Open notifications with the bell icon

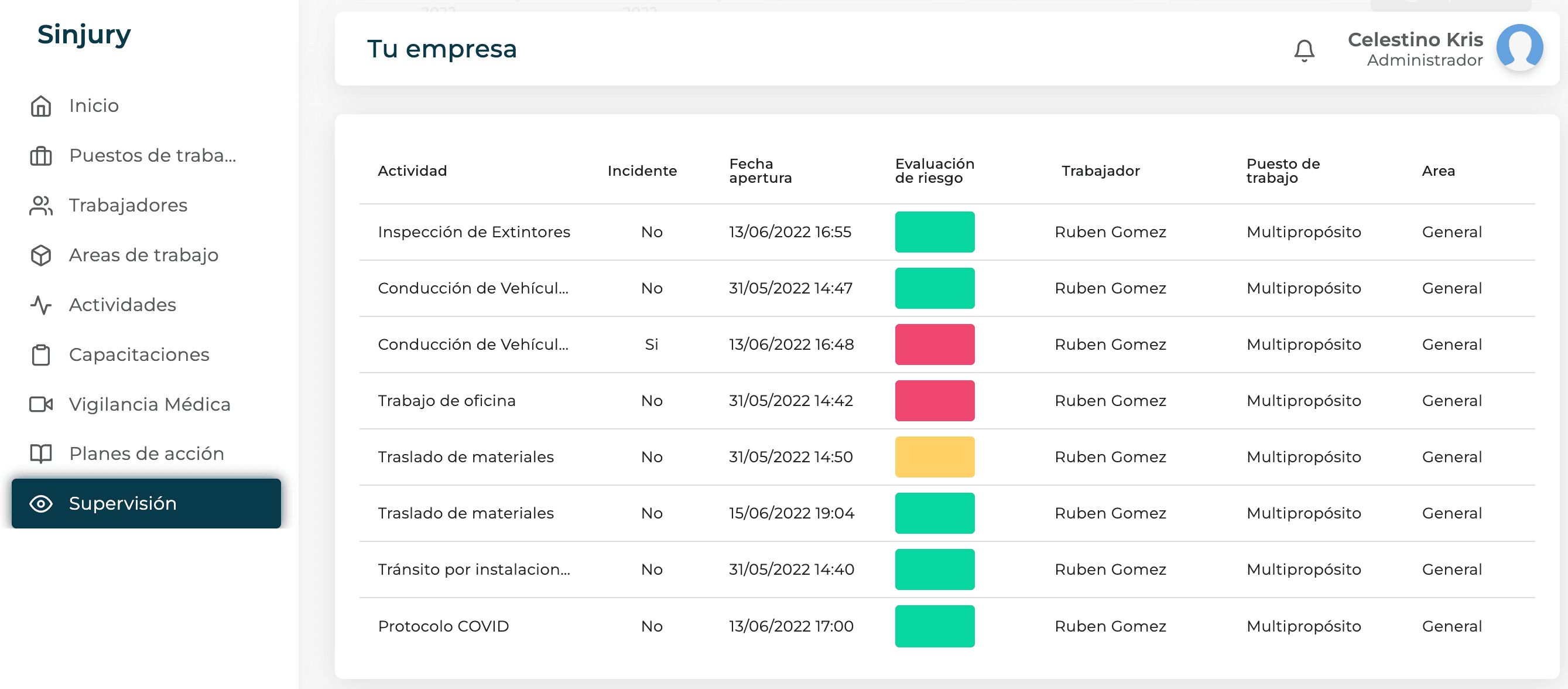(x=1304, y=50)
